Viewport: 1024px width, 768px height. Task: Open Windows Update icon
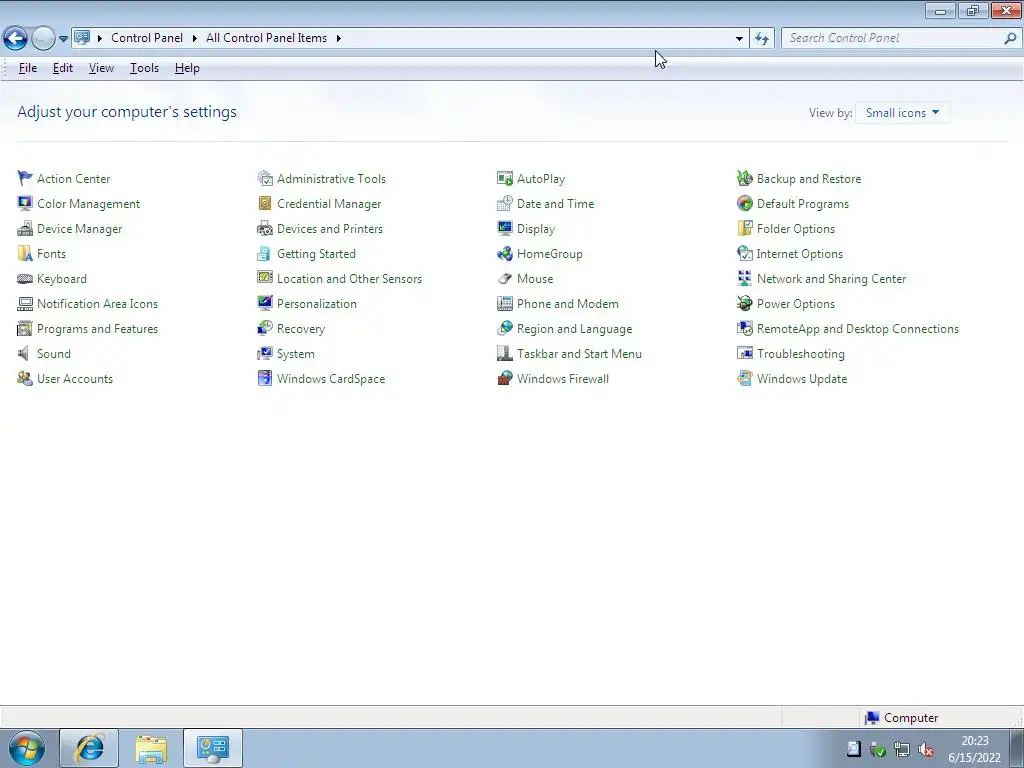pos(744,379)
